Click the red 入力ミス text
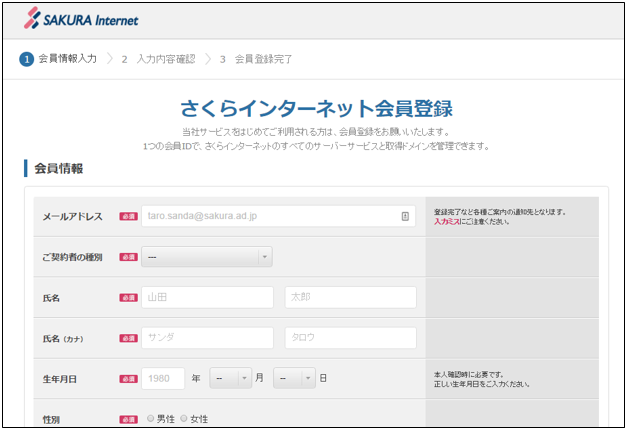Viewport: 628px width, 432px height. (x=447, y=222)
